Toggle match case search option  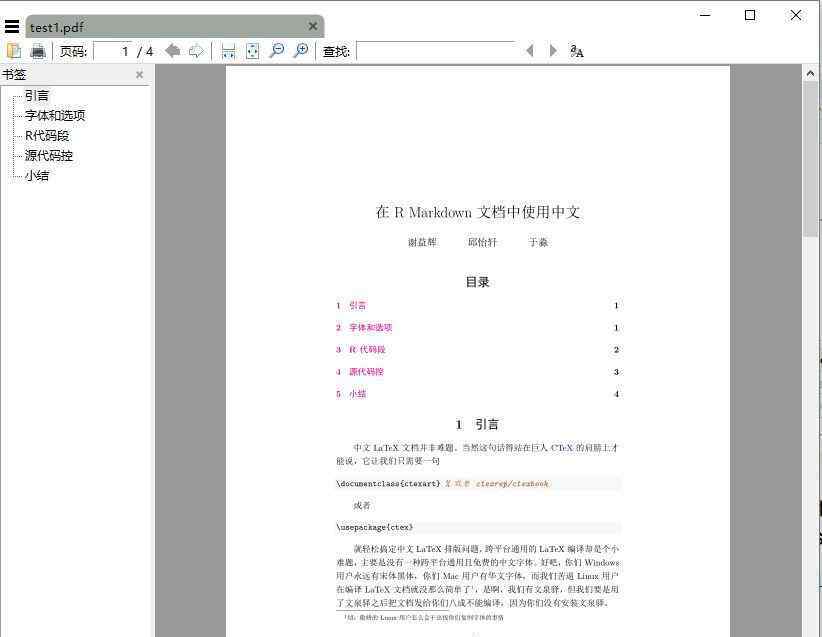[x=576, y=51]
